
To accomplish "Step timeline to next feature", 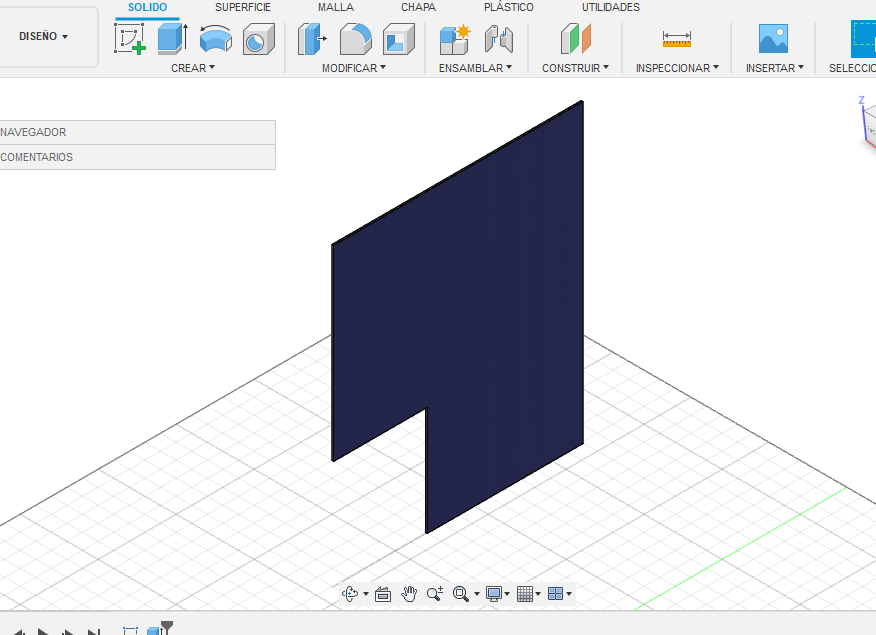I will click(x=68, y=632).
